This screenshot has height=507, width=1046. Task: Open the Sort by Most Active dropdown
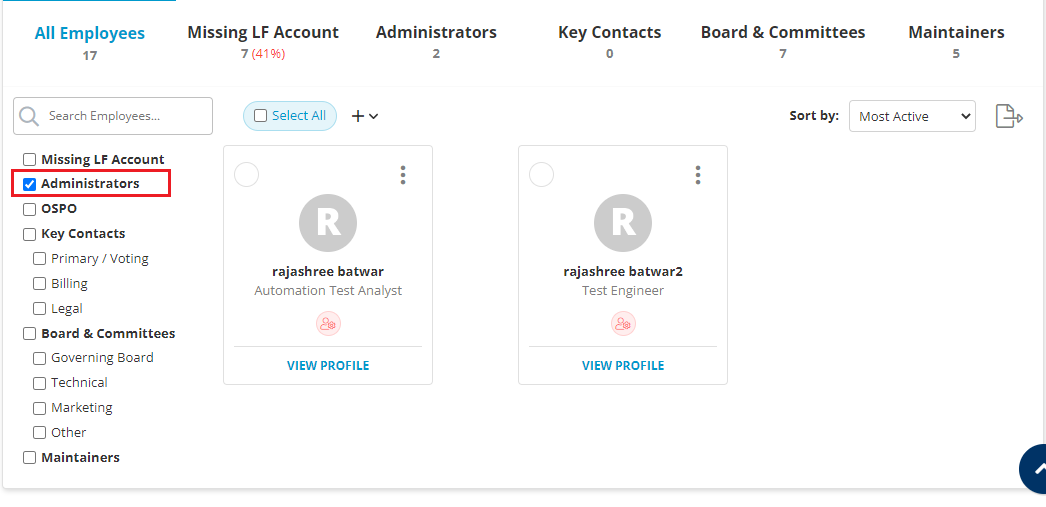point(911,116)
